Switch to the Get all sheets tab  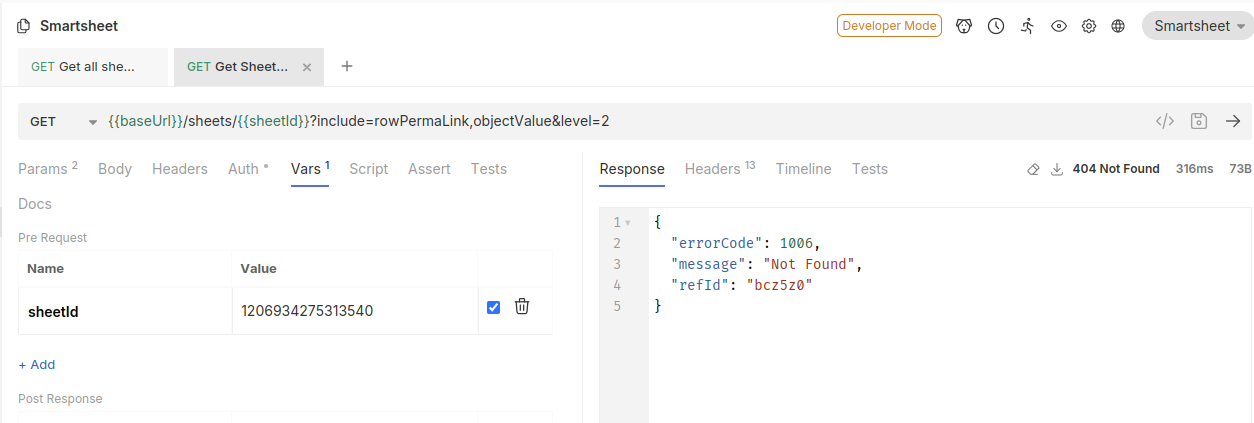92,67
